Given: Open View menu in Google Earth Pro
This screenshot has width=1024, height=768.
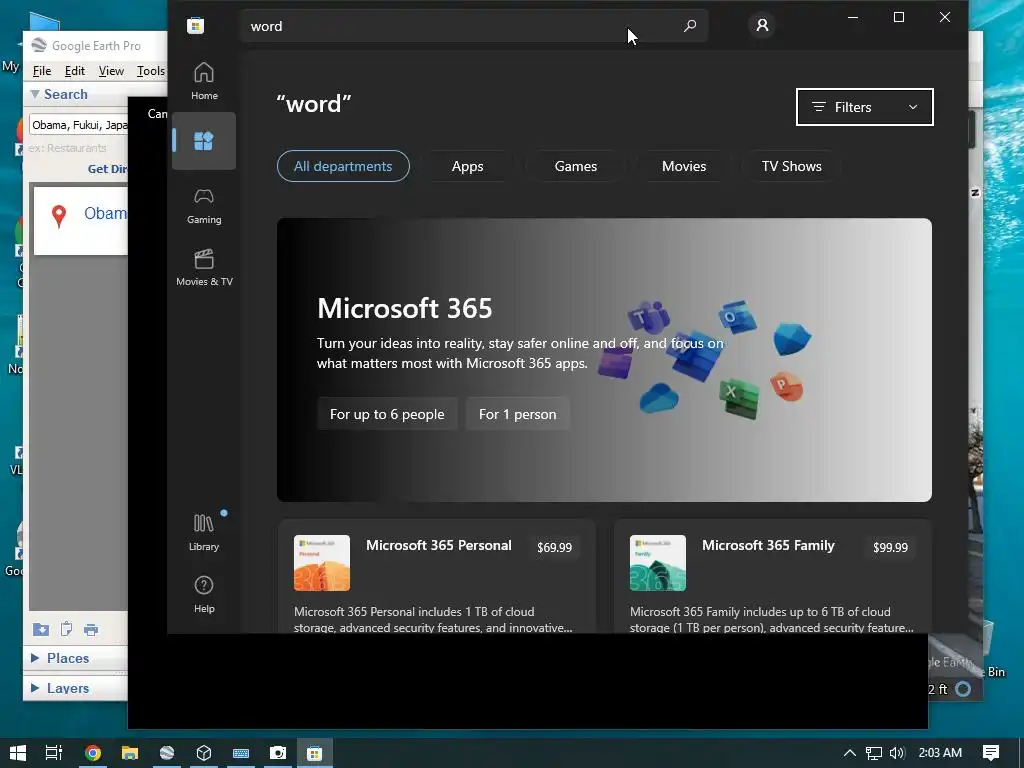Looking at the screenshot, I should [111, 71].
